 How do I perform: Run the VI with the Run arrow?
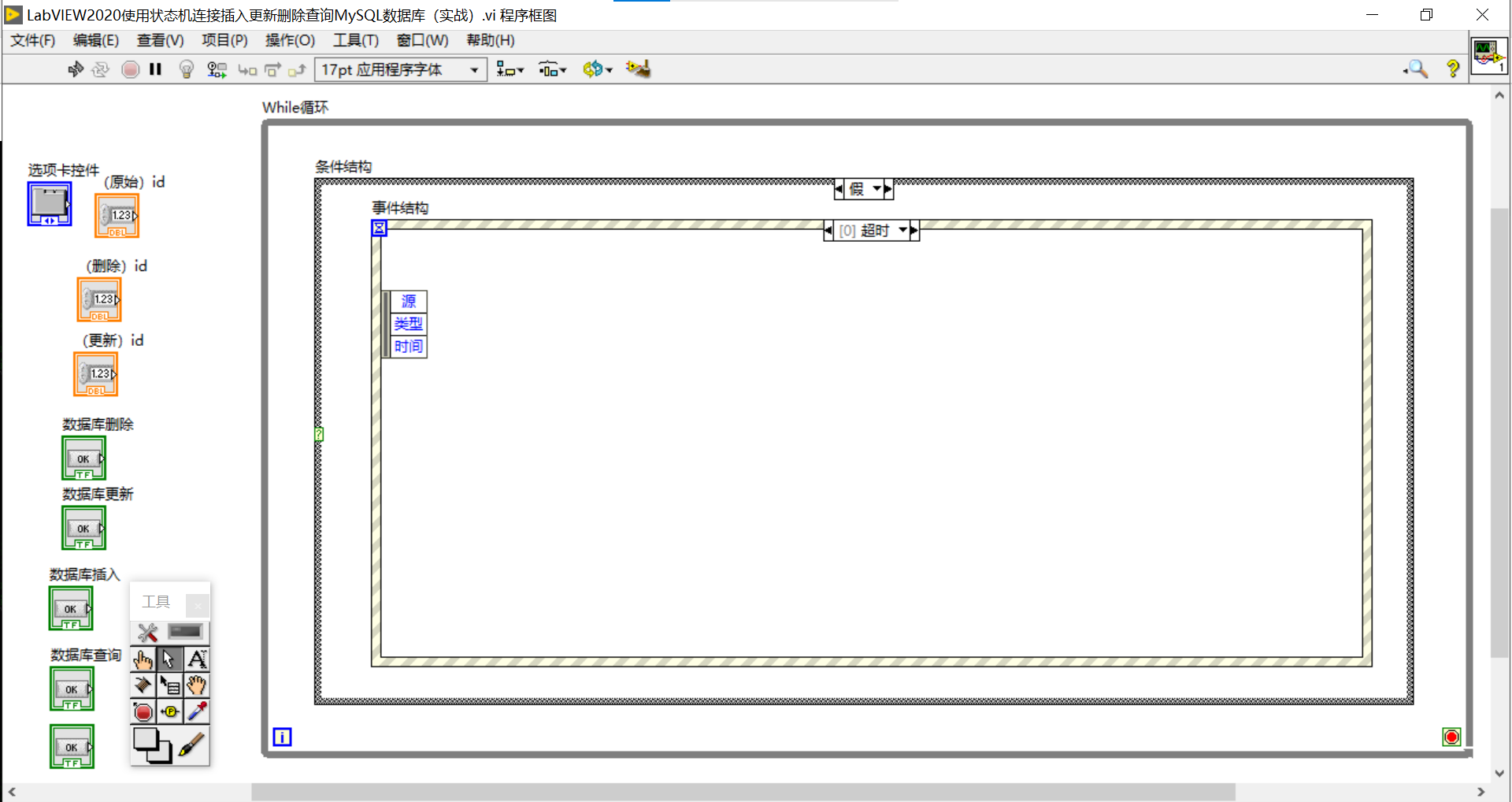[x=75, y=69]
